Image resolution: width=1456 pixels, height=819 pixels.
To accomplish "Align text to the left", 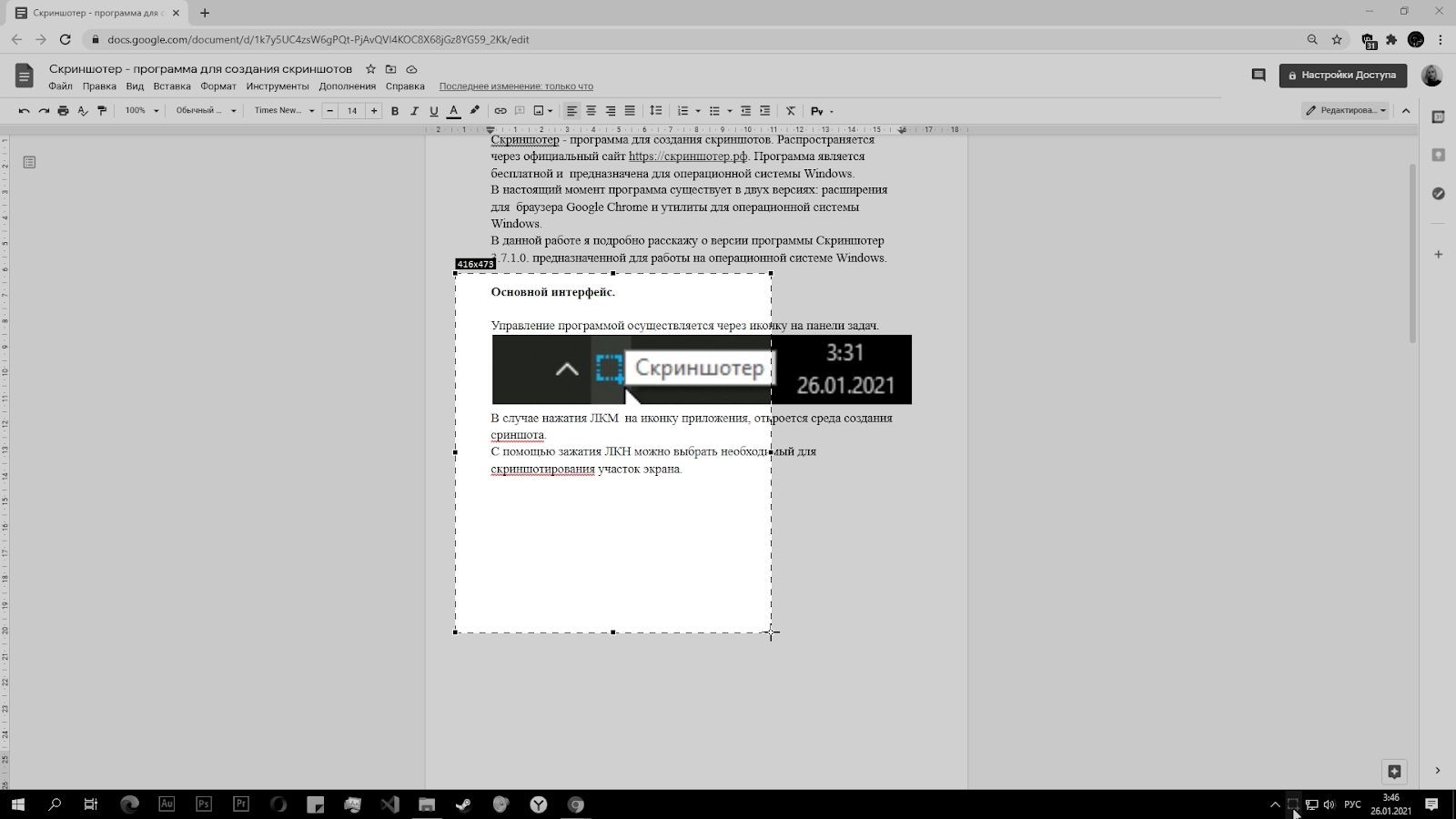I will (571, 111).
